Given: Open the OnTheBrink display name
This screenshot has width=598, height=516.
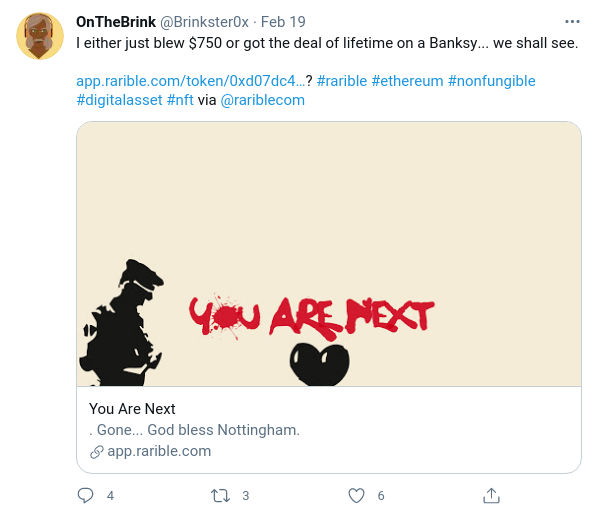Looking at the screenshot, I should pos(116,22).
